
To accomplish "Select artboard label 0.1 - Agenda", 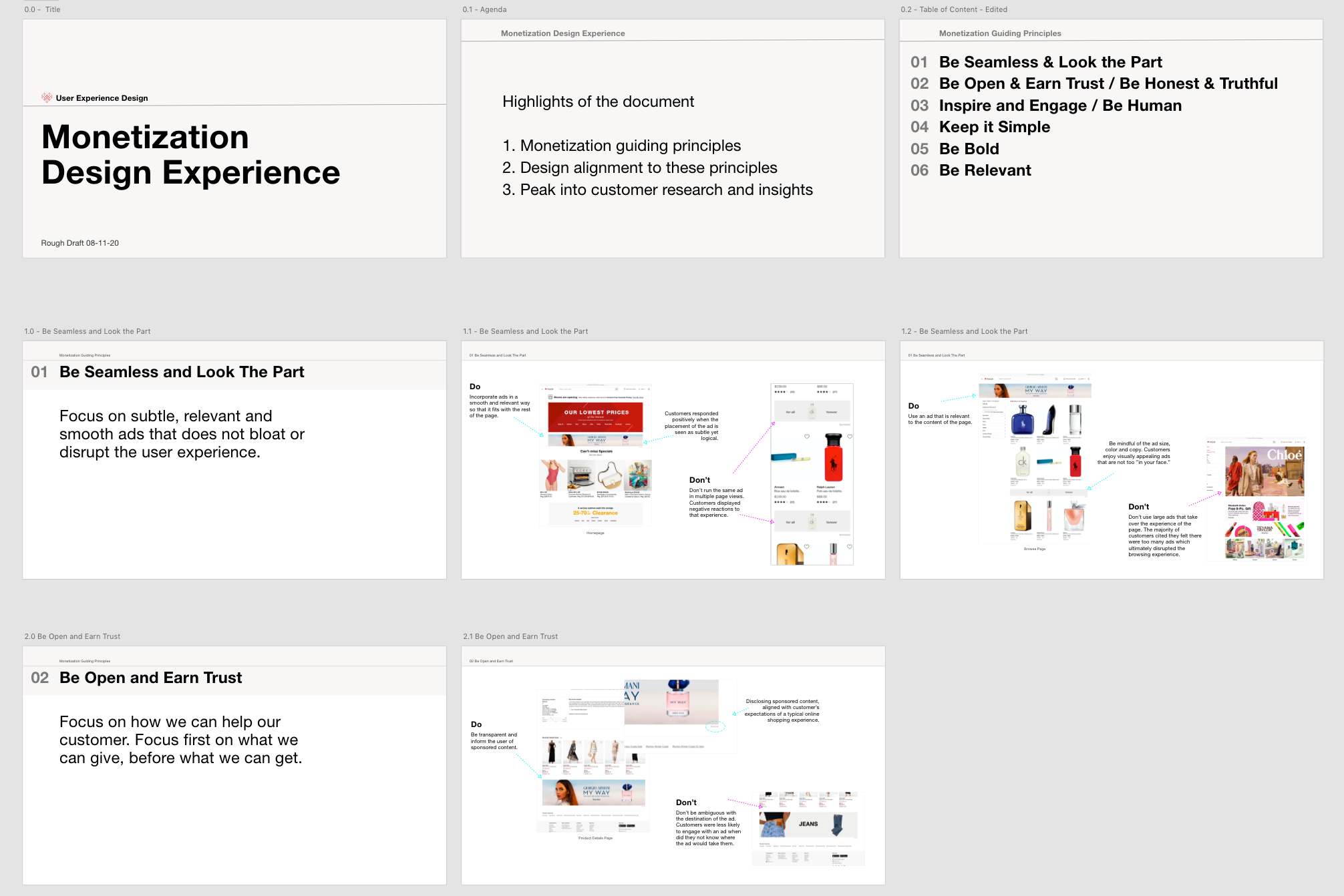I will tap(484, 9).
